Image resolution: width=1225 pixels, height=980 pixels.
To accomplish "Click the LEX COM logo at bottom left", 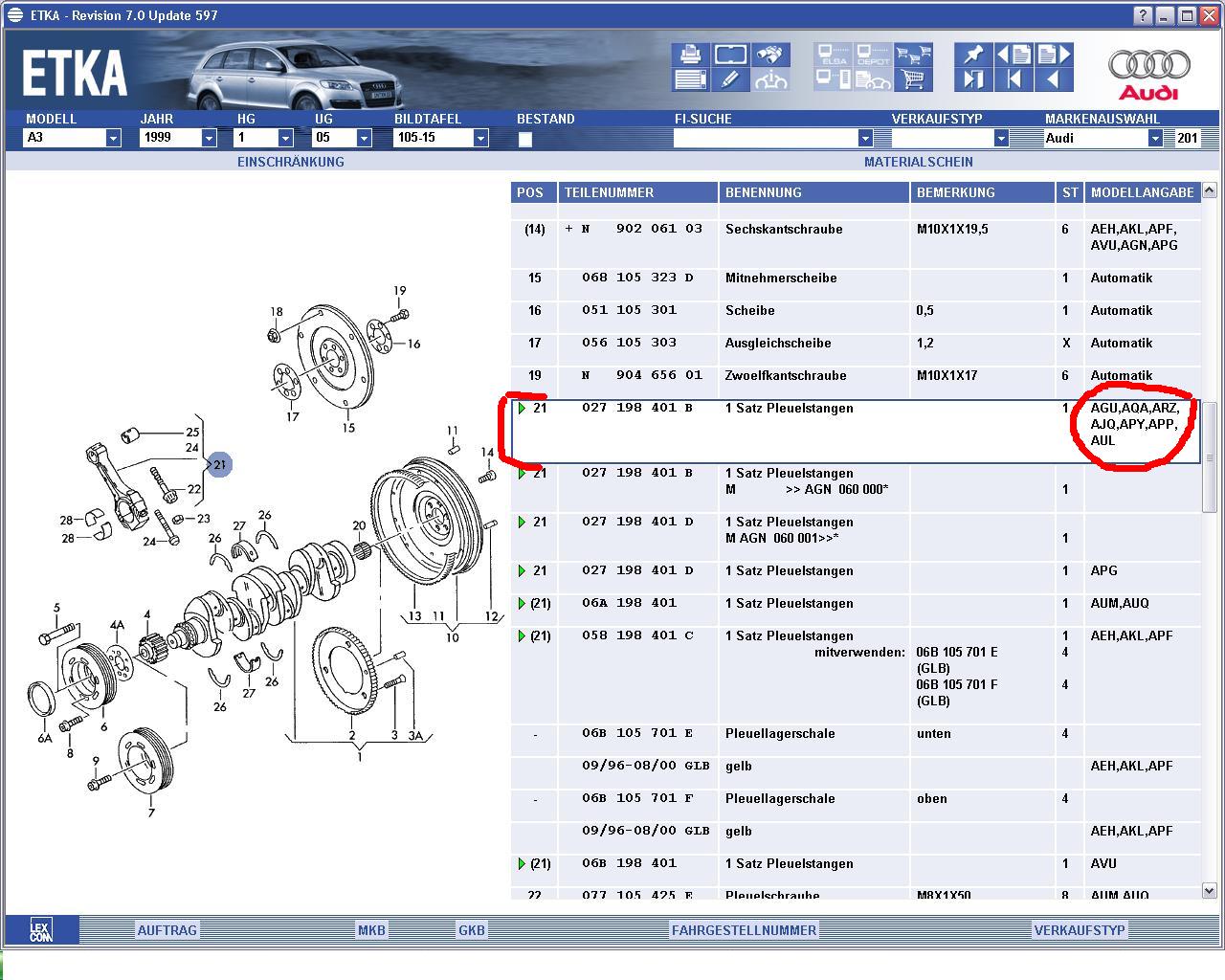I will (41, 930).
